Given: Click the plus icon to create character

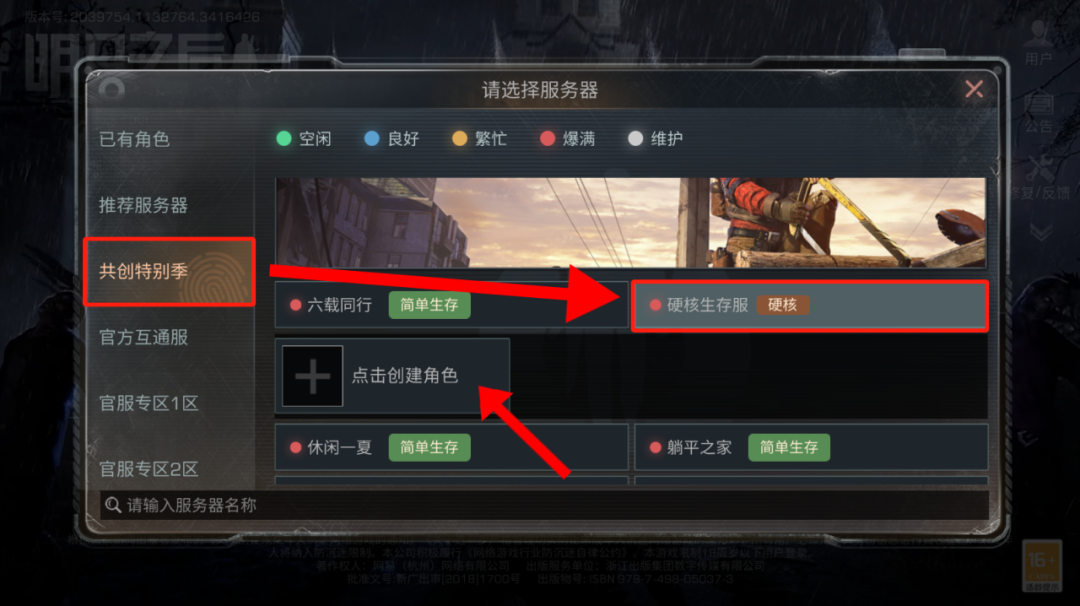Looking at the screenshot, I should click(313, 376).
